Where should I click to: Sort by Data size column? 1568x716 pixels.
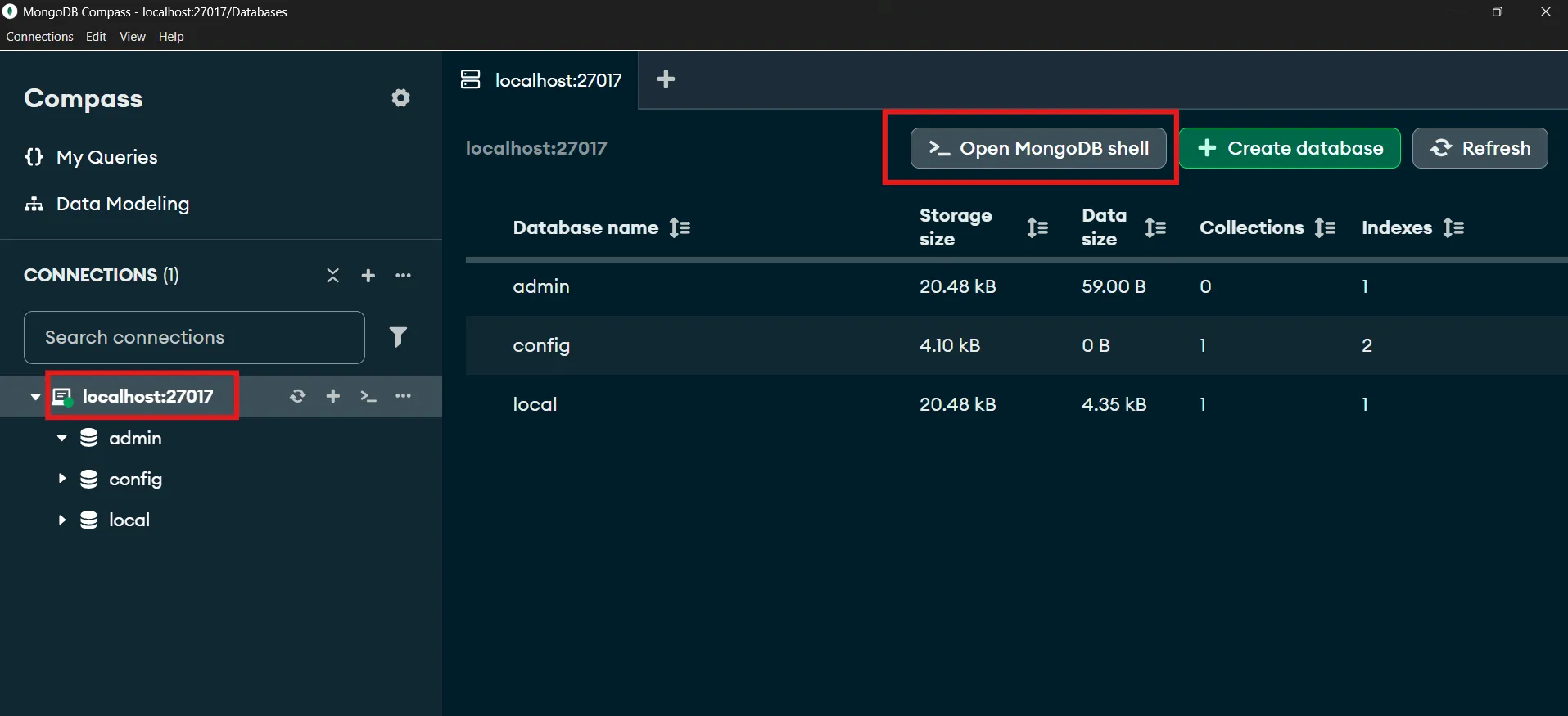click(1155, 227)
